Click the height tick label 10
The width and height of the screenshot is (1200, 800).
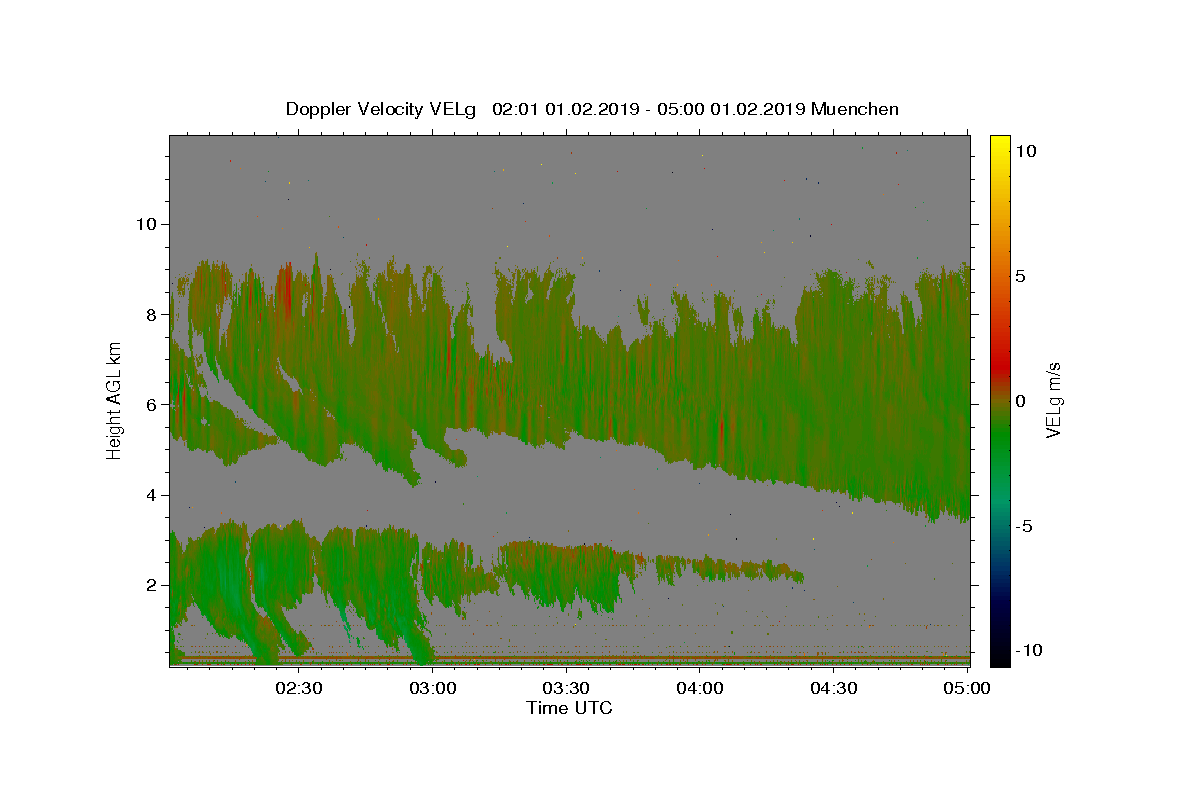(x=145, y=224)
